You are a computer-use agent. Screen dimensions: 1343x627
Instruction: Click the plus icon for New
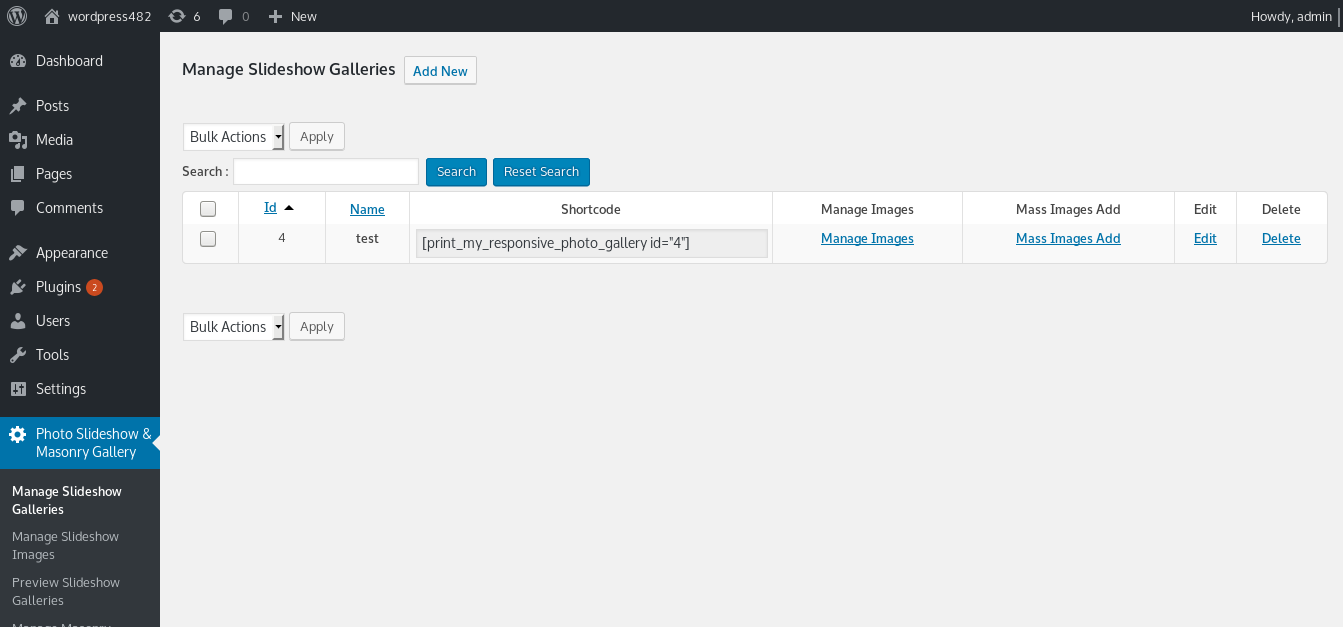276,16
